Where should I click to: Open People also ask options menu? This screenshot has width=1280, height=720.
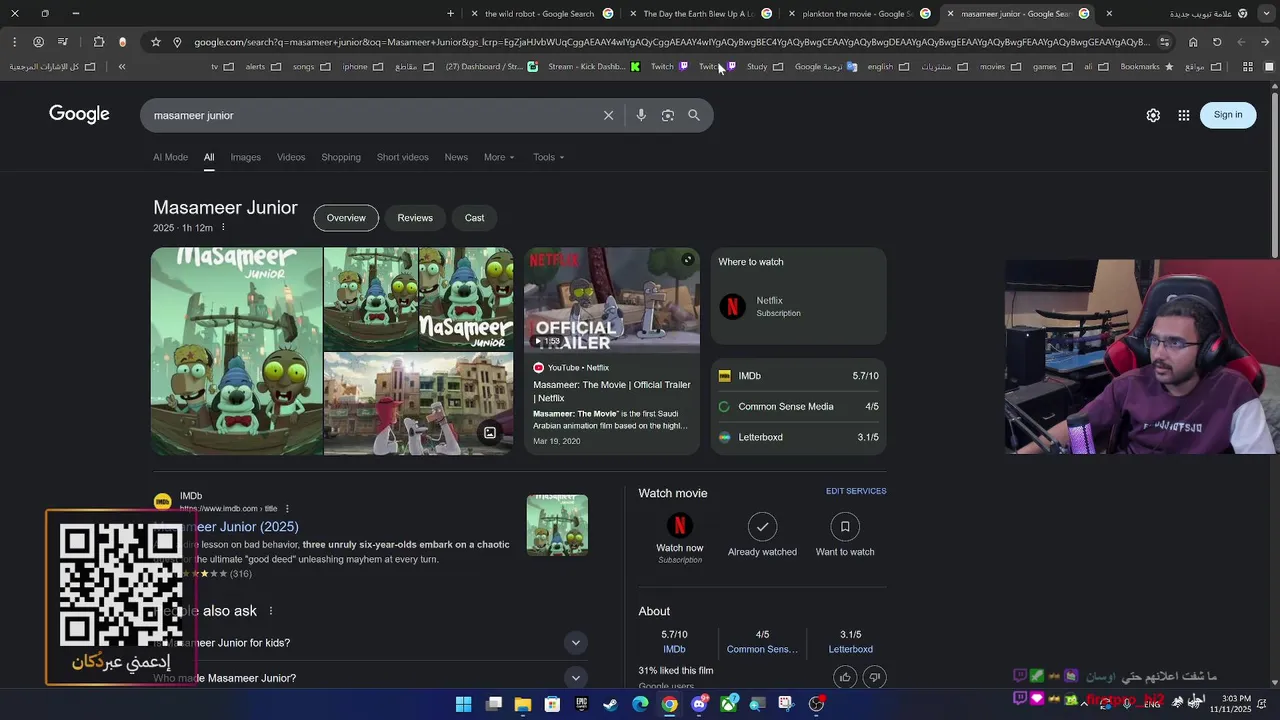coord(270,611)
